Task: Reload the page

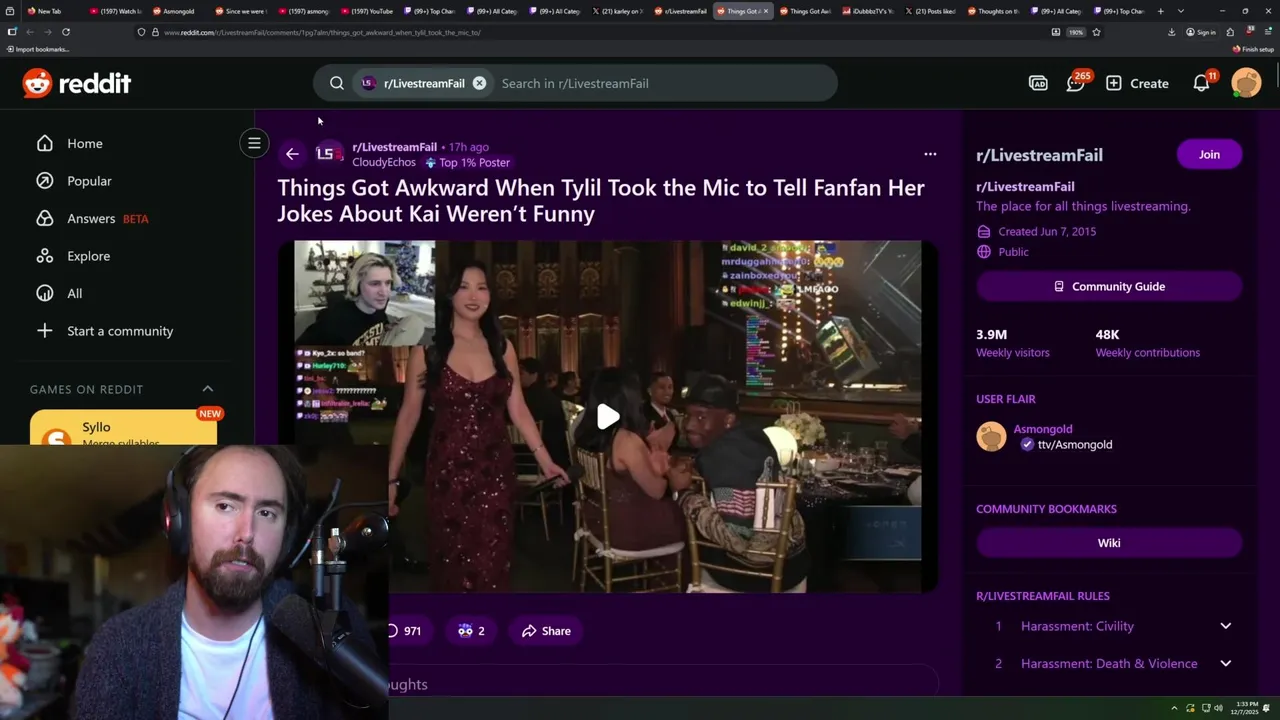Action: [x=66, y=32]
